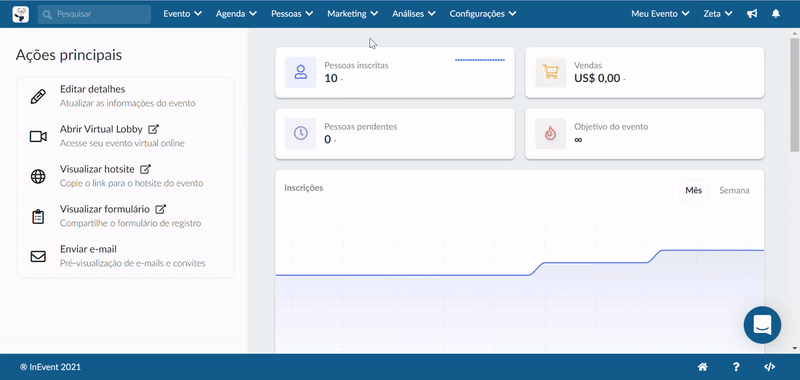
Task: Click scrollbar up arrow
Action: 795,33
